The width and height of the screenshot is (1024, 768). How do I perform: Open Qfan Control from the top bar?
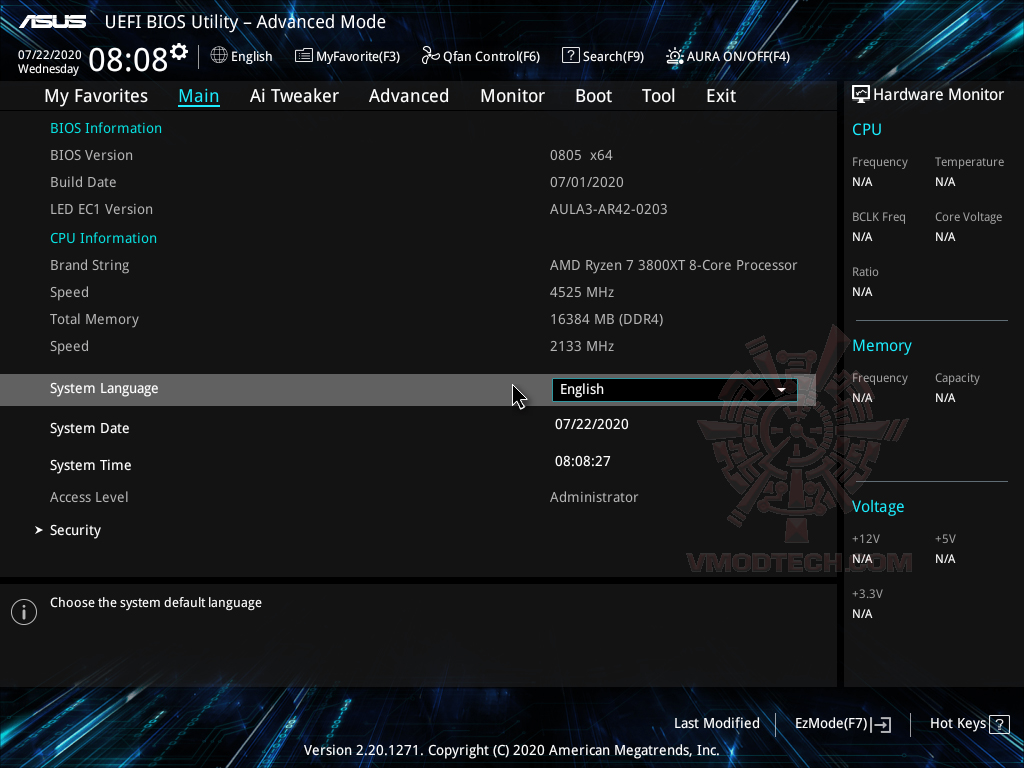pyautogui.click(x=480, y=56)
